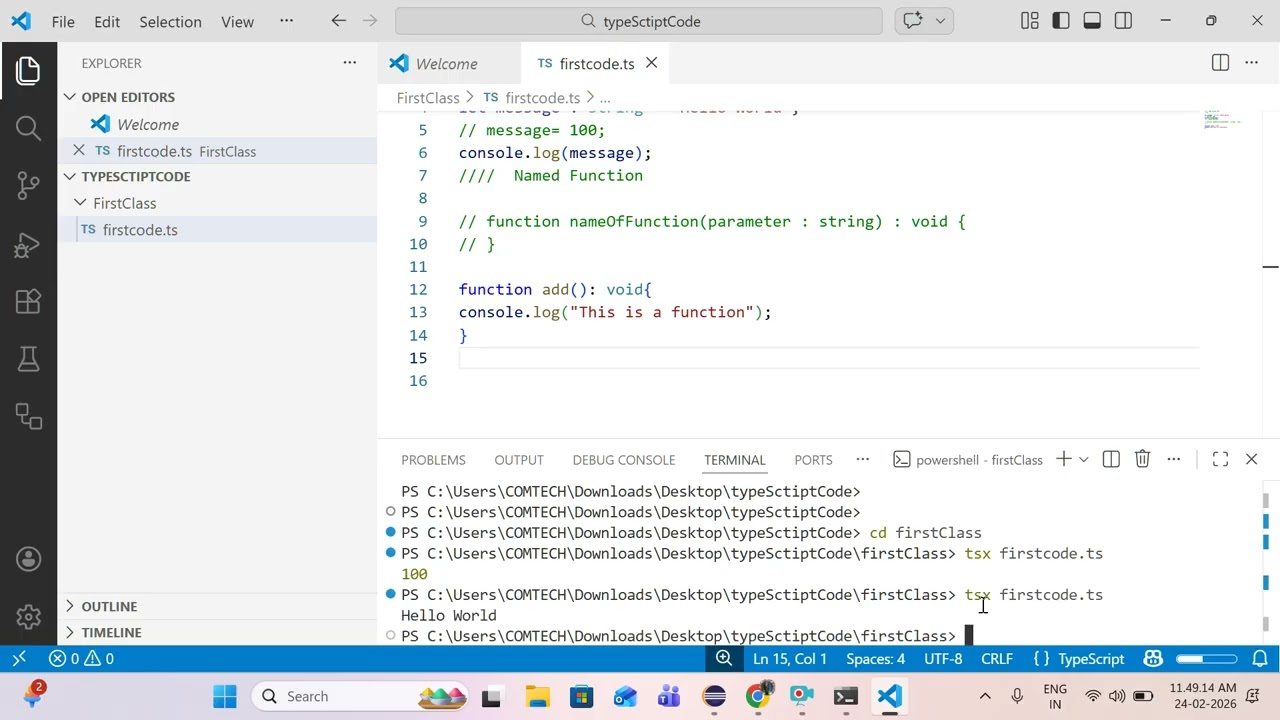The height and width of the screenshot is (720, 1280).
Task: Go back with the left arrow
Action: point(338,21)
